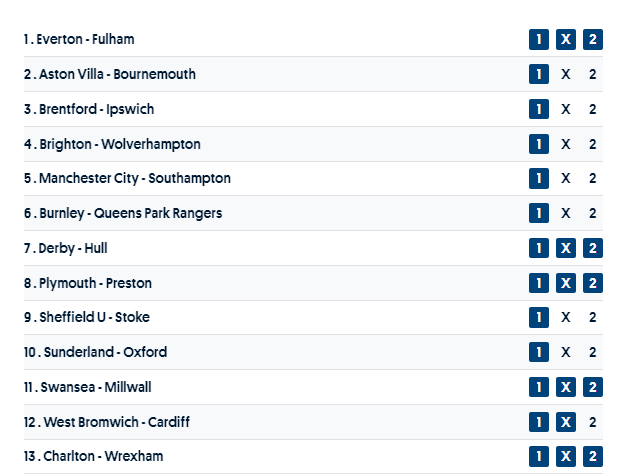This screenshot has width=633, height=476.
Task: Toggle off draw X for Everton - Fulham
Action: point(566,40)
